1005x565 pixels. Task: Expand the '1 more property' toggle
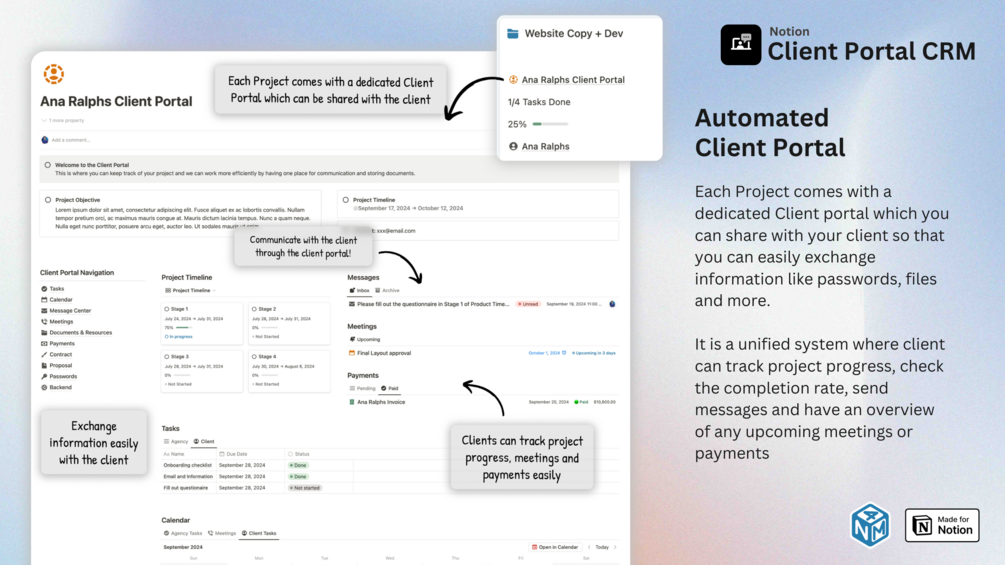pos(63,120)
